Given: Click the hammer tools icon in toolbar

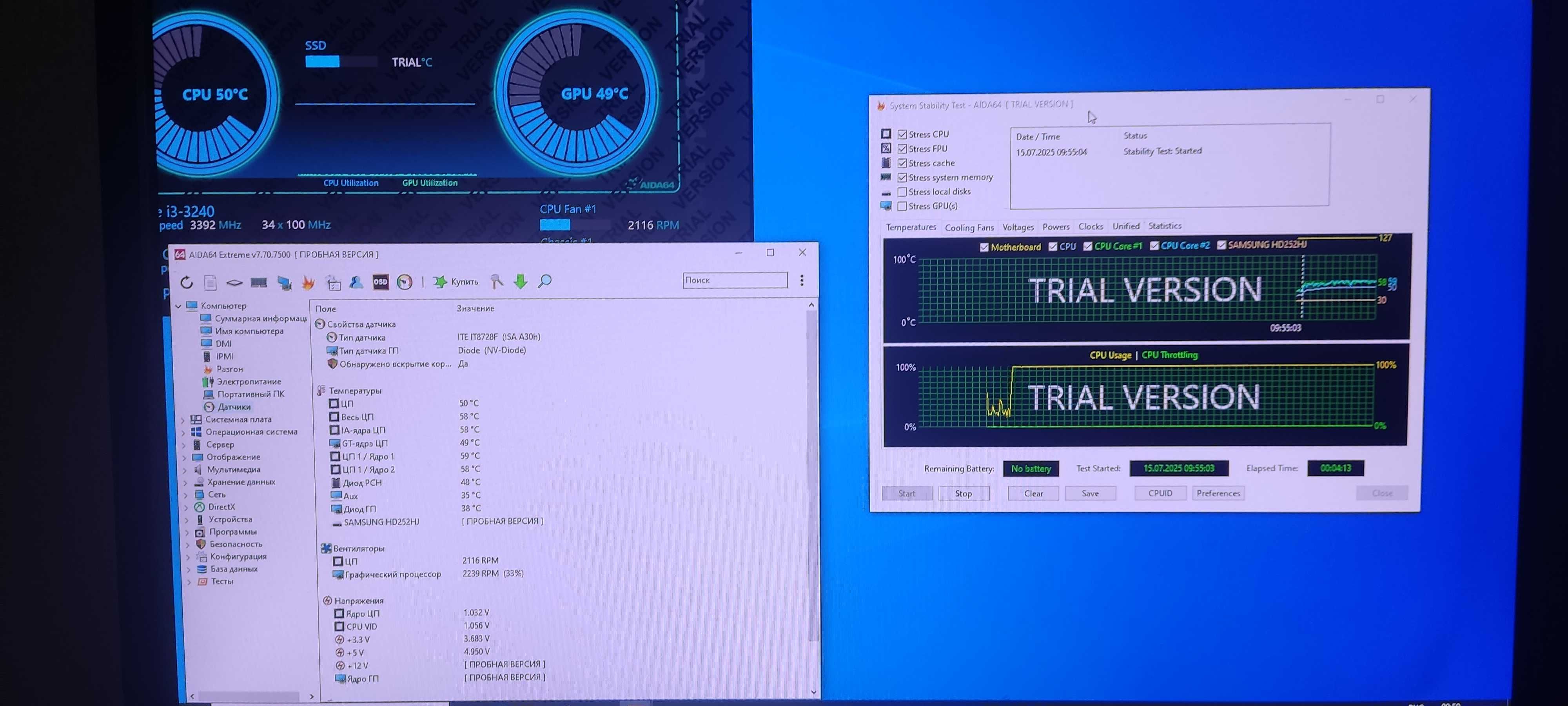Looking at the screenshot, I should pos(497,282).
